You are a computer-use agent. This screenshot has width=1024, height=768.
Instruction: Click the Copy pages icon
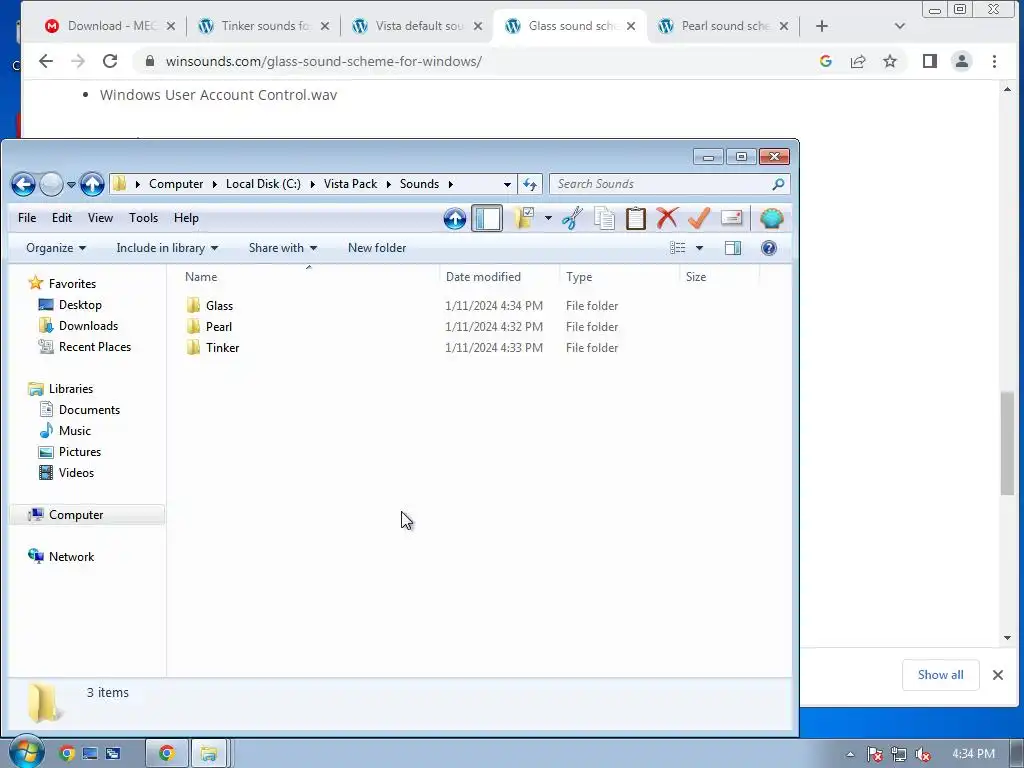pos(604,218)
